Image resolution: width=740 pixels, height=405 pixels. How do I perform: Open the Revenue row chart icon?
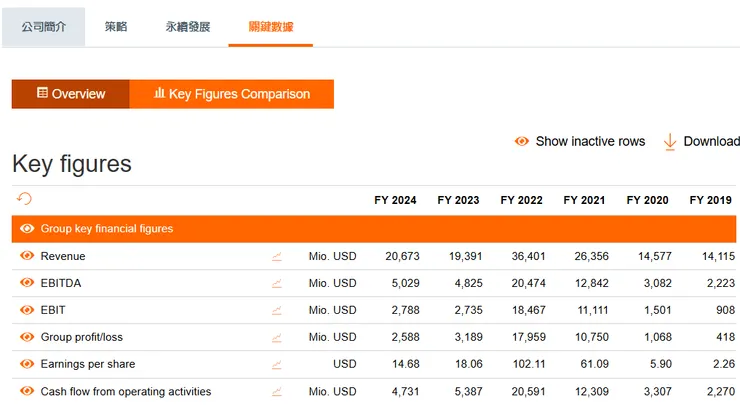pyautogui.click(x=277, y=256)
